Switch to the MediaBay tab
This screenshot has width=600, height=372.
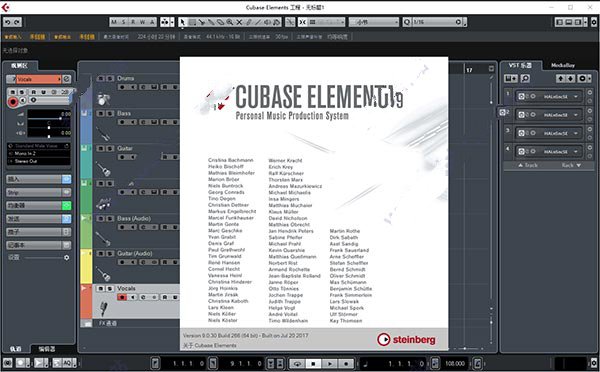[x=562, y=65]
